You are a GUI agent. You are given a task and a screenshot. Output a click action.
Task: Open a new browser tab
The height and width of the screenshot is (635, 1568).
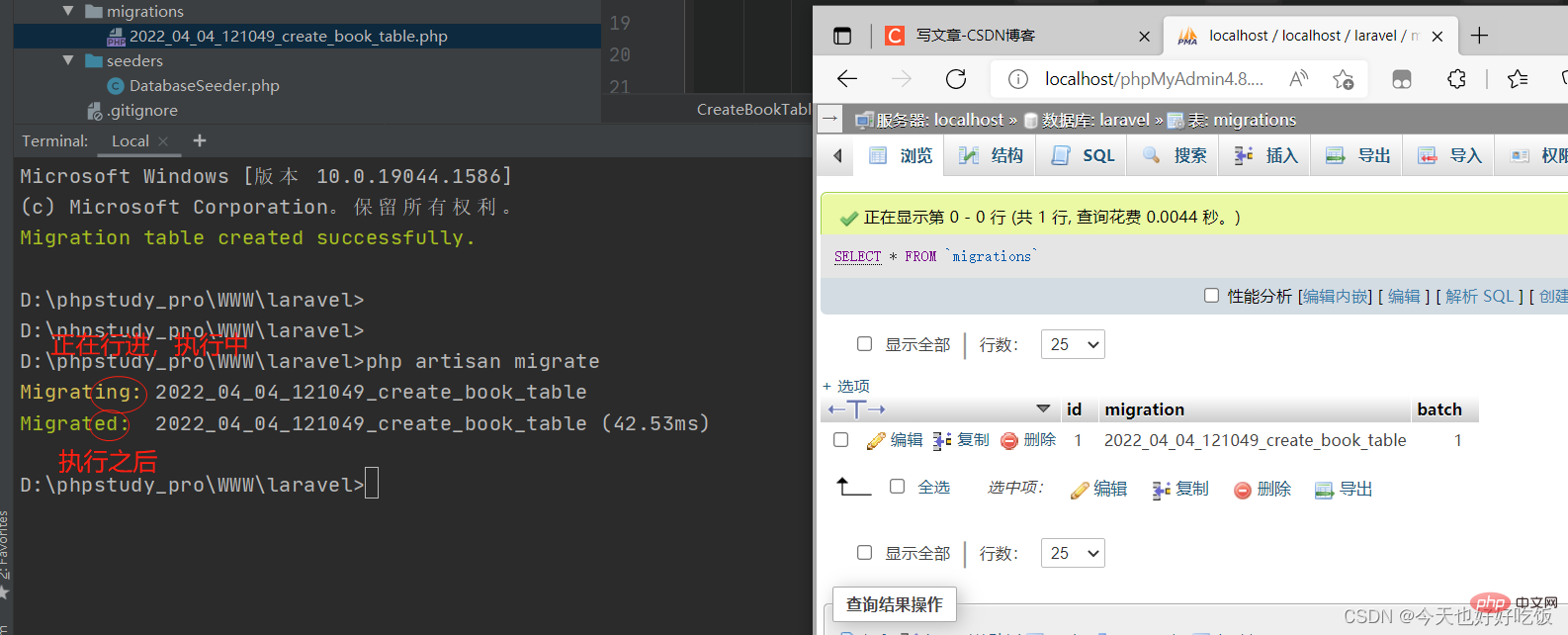(x=1479, y=36)
